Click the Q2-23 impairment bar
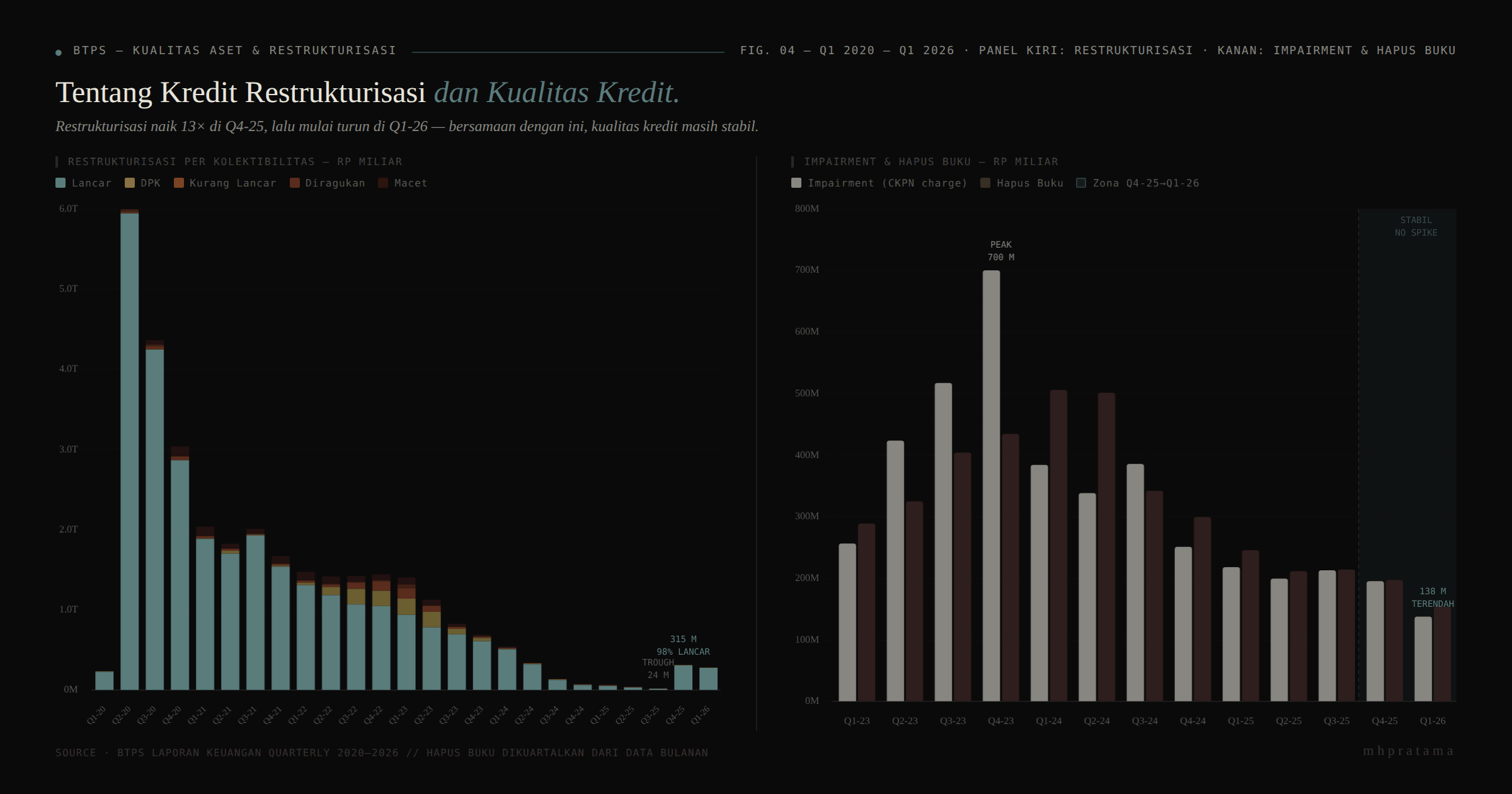 895,571
